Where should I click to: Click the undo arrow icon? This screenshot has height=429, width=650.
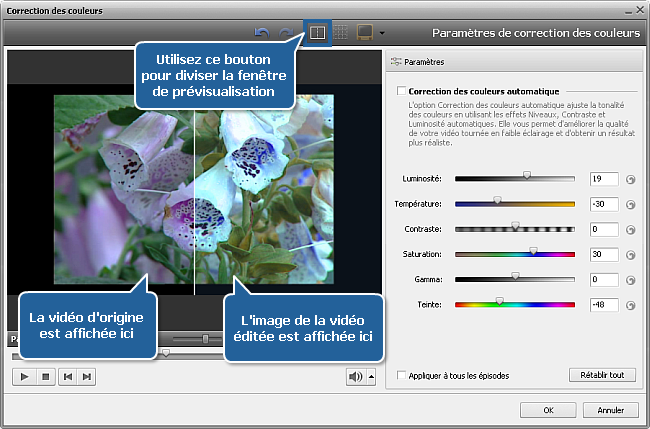tap(264, 33)
